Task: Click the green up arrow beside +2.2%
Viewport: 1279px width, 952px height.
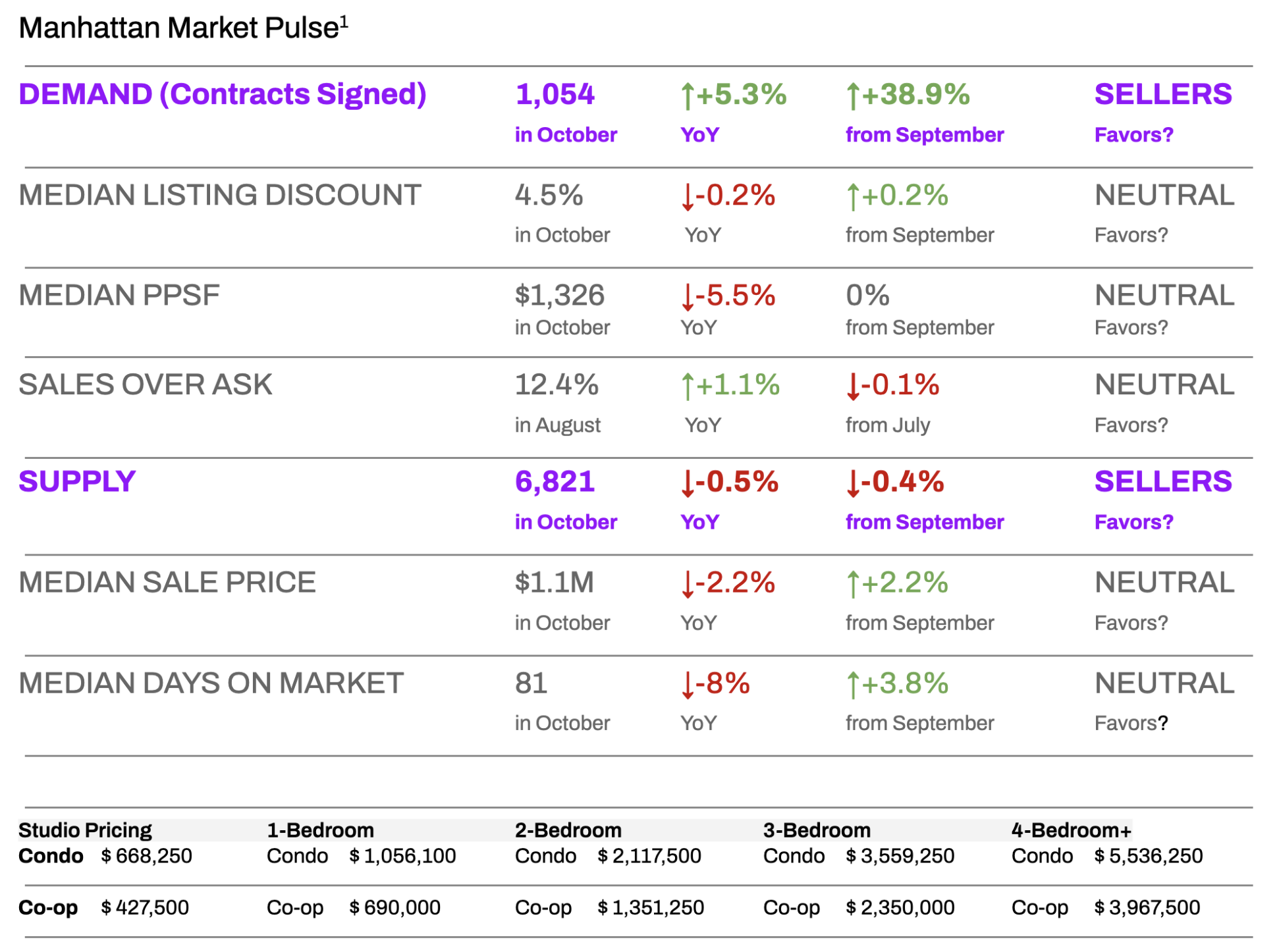Action: click(x=853, y=584)
